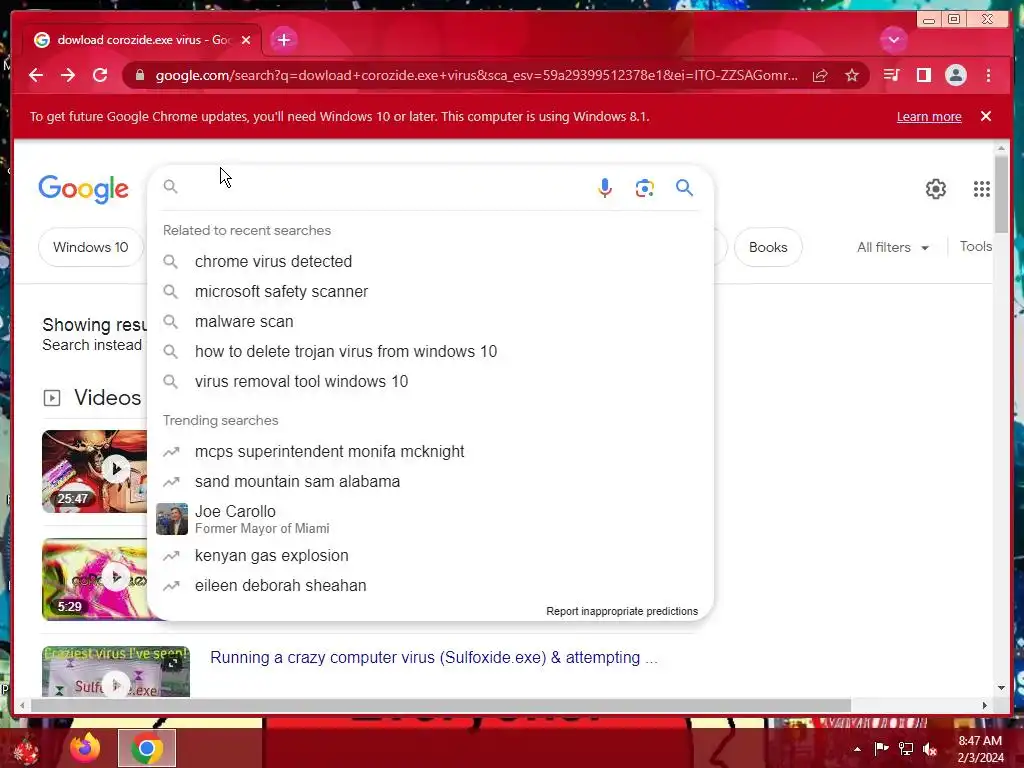Open the tab search dropdown arrow
The image size is (1024, 768).
click(x=893, y=40)
